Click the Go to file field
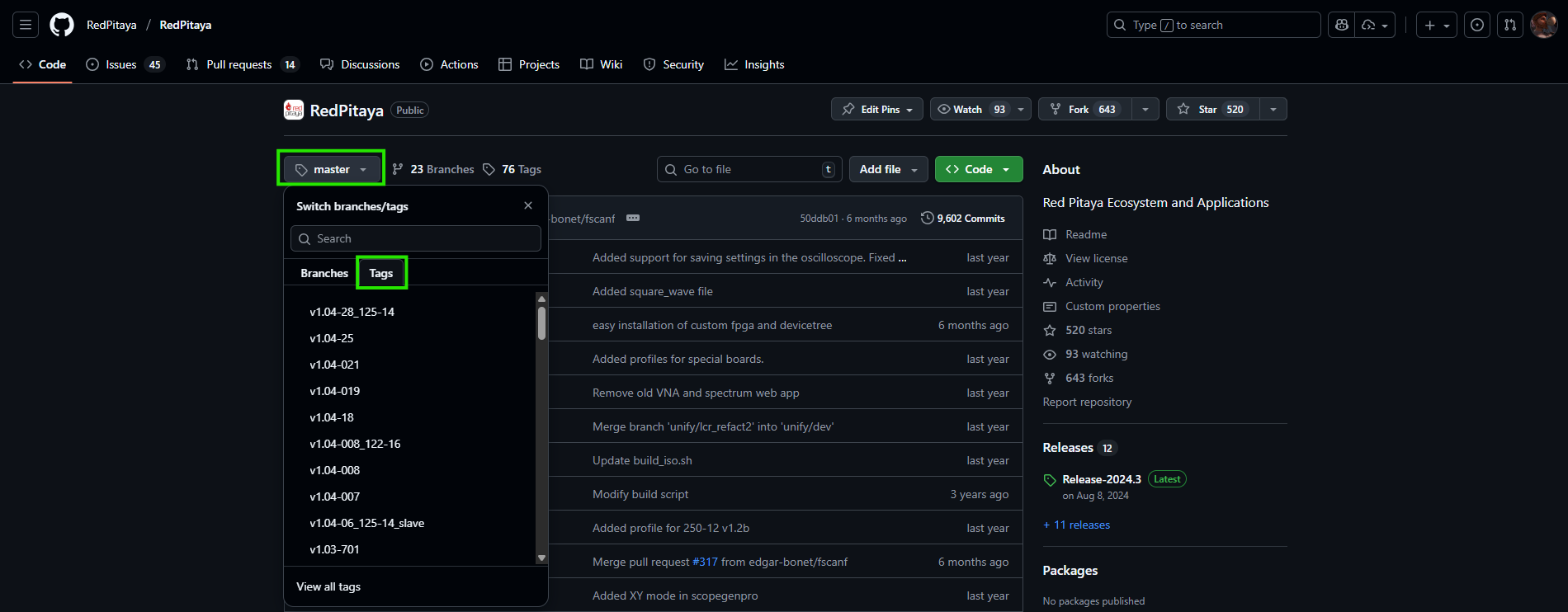This screenshot has height=612, width=1568. click(749, 169)
